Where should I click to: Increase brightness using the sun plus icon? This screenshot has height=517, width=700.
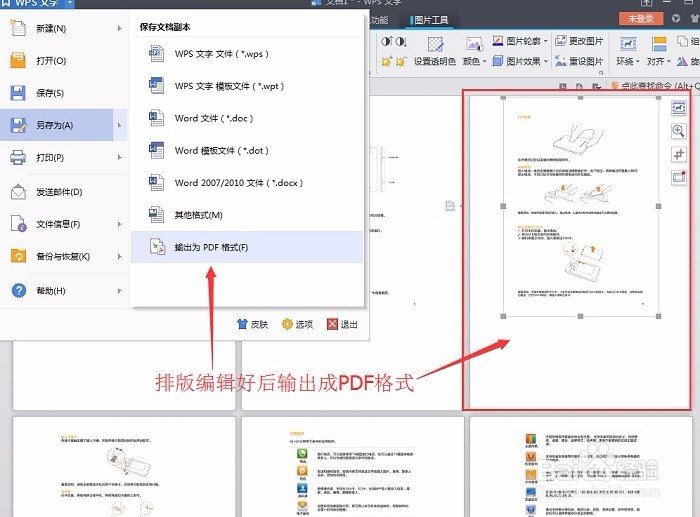point(386,61)
